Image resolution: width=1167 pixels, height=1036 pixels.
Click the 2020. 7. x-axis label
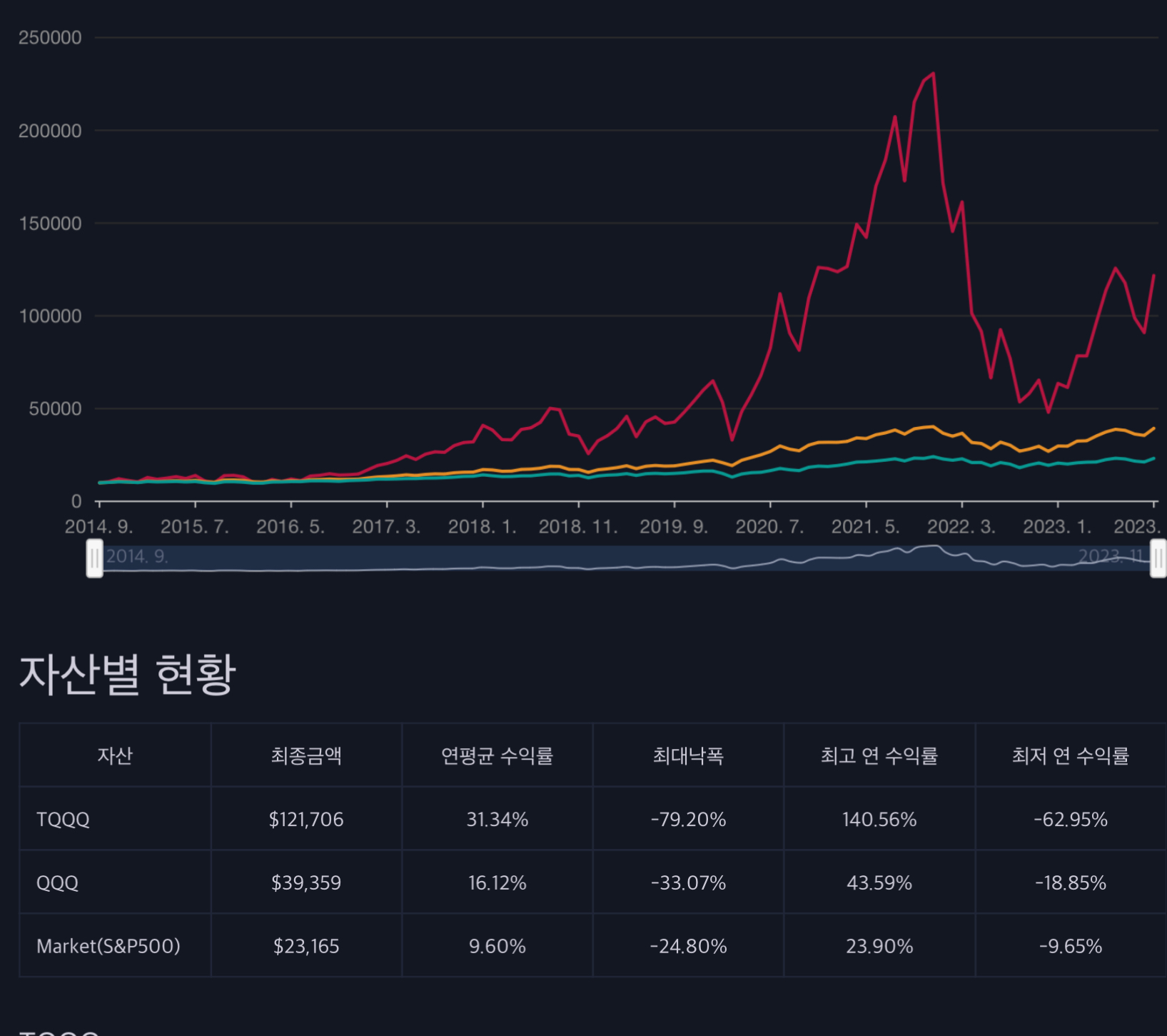(769, 527)
